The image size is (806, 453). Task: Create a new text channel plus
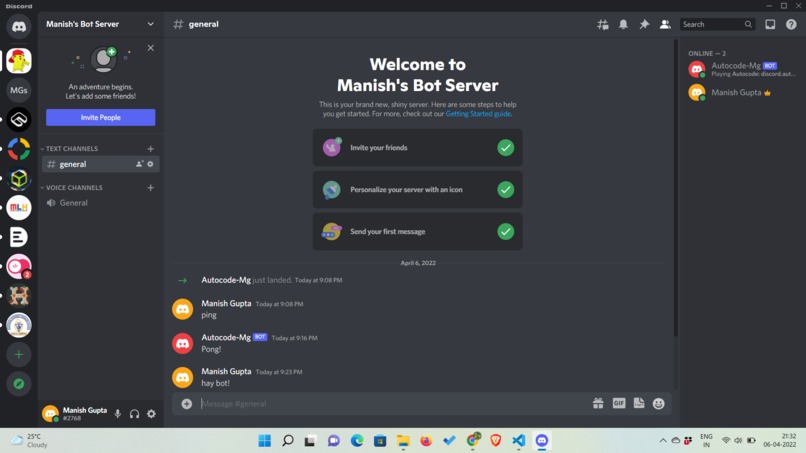pos(151,149)
